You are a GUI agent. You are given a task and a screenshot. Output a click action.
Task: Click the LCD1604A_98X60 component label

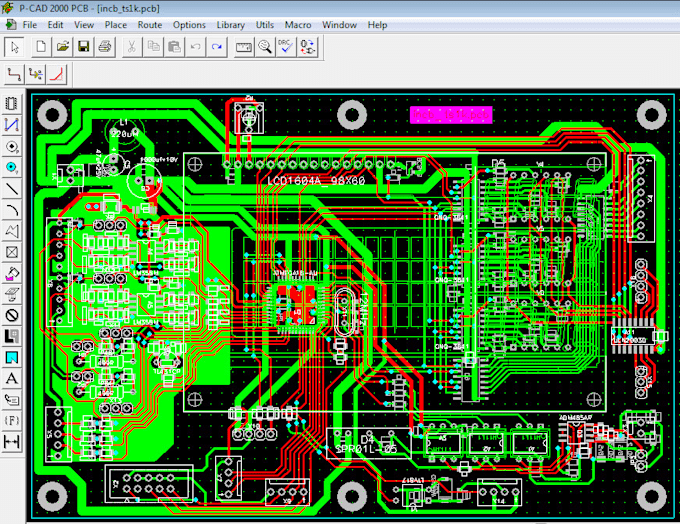316,180
